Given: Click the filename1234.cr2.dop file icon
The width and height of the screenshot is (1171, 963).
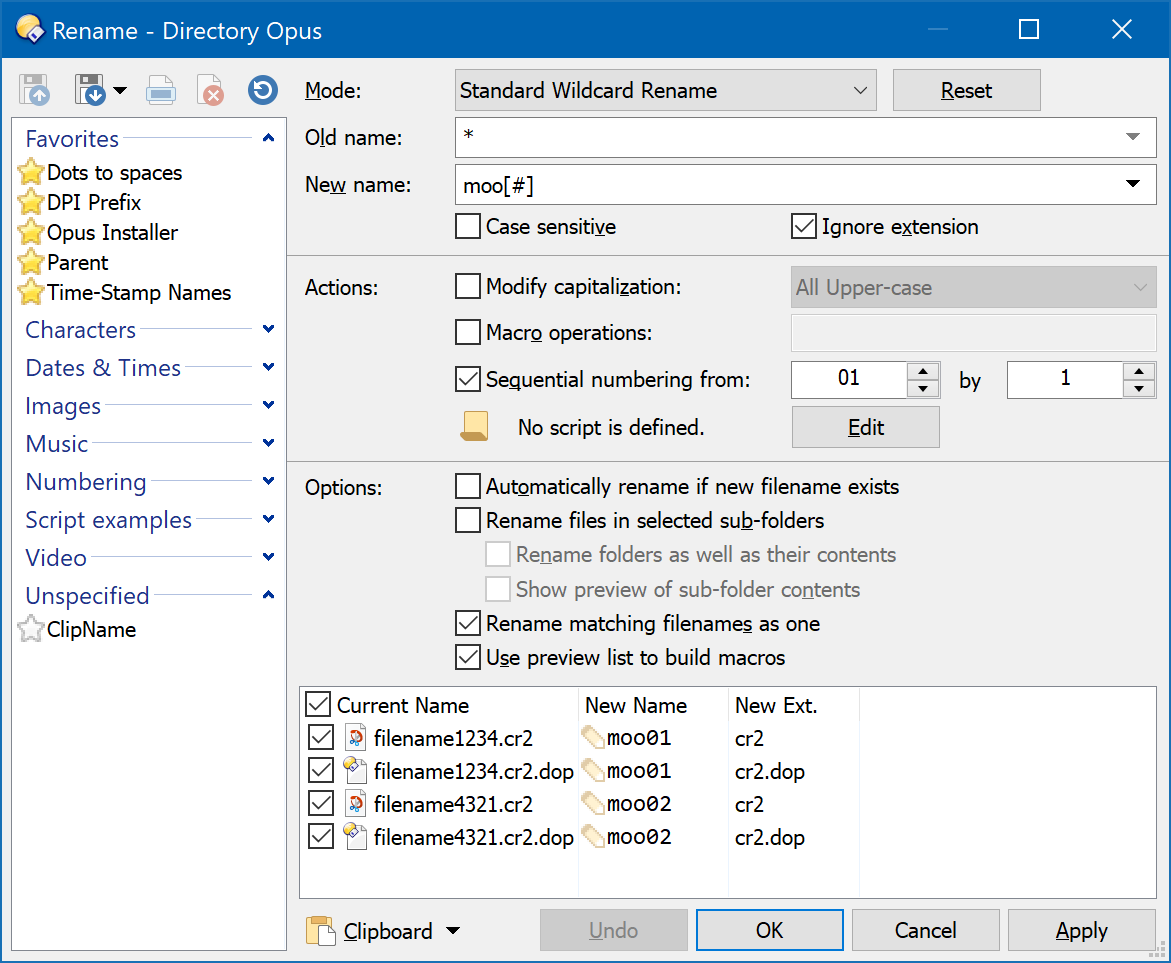Looking at the screenshot, I should pos(355,770).
